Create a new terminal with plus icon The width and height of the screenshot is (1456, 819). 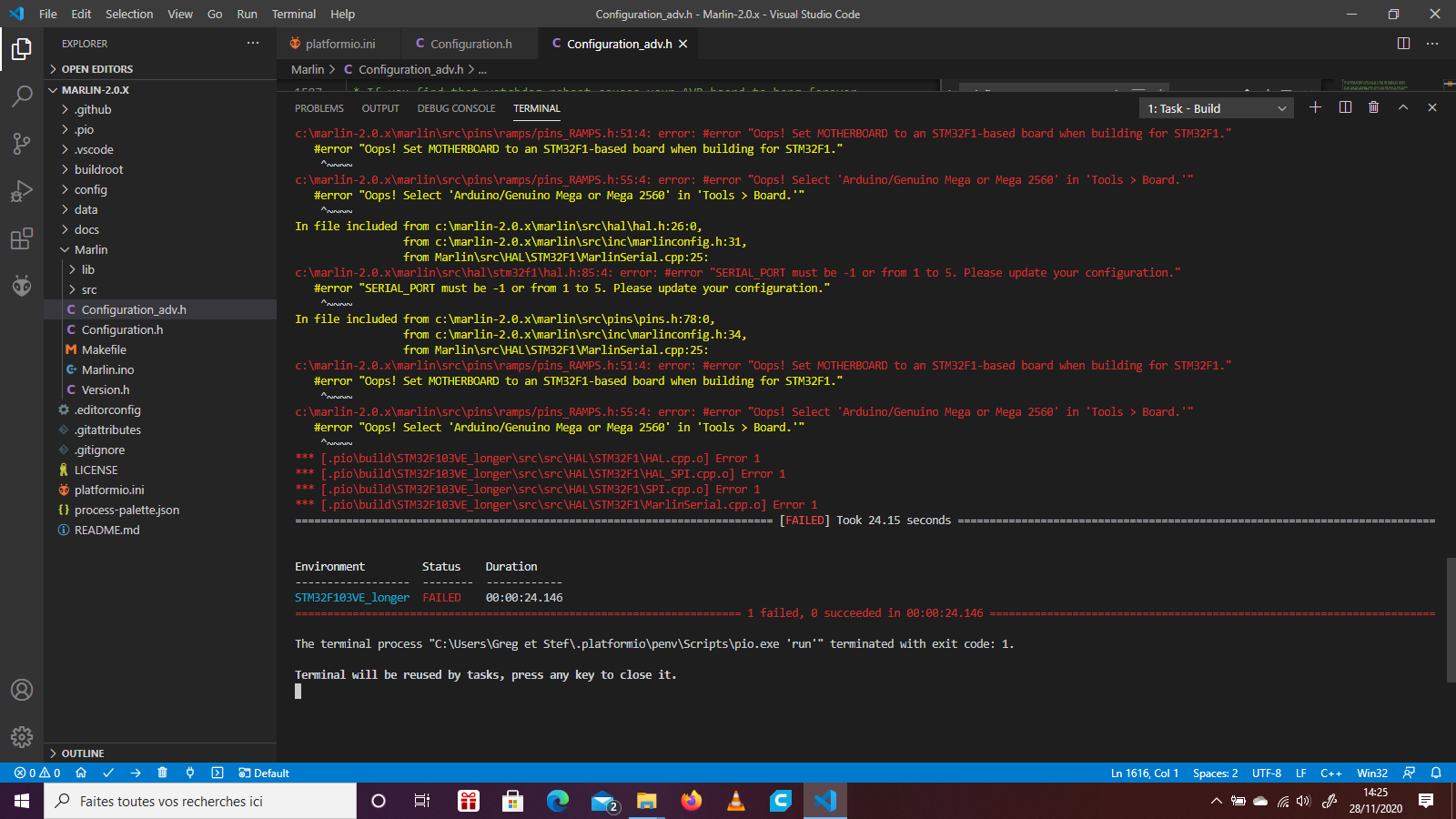[x=1315, y=107]
